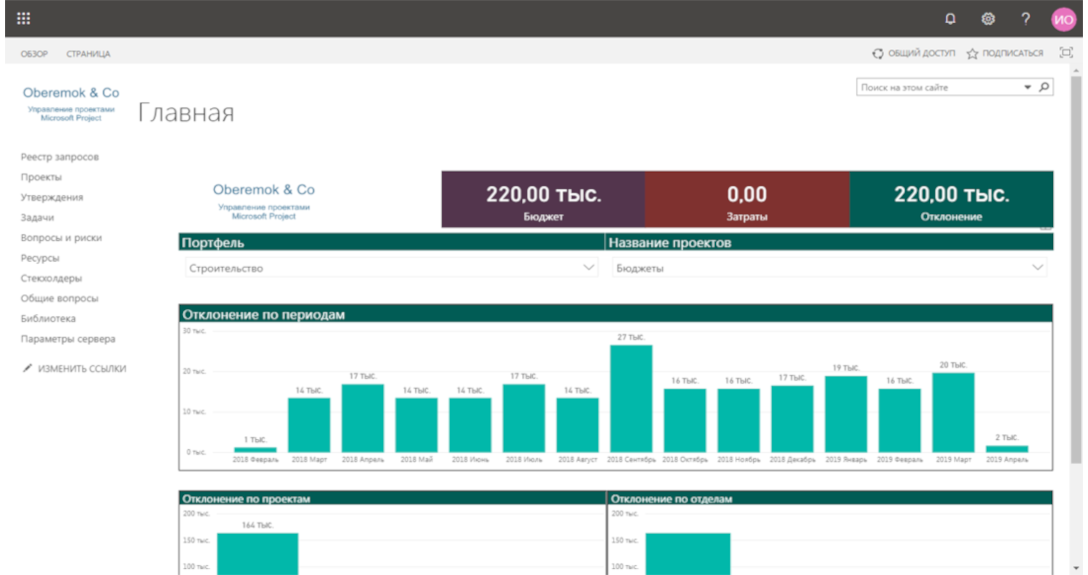1088x575 pixels.
Task: Click ПОДПИСАТЬСЯ to follow the site
Action: point(1005,54)
